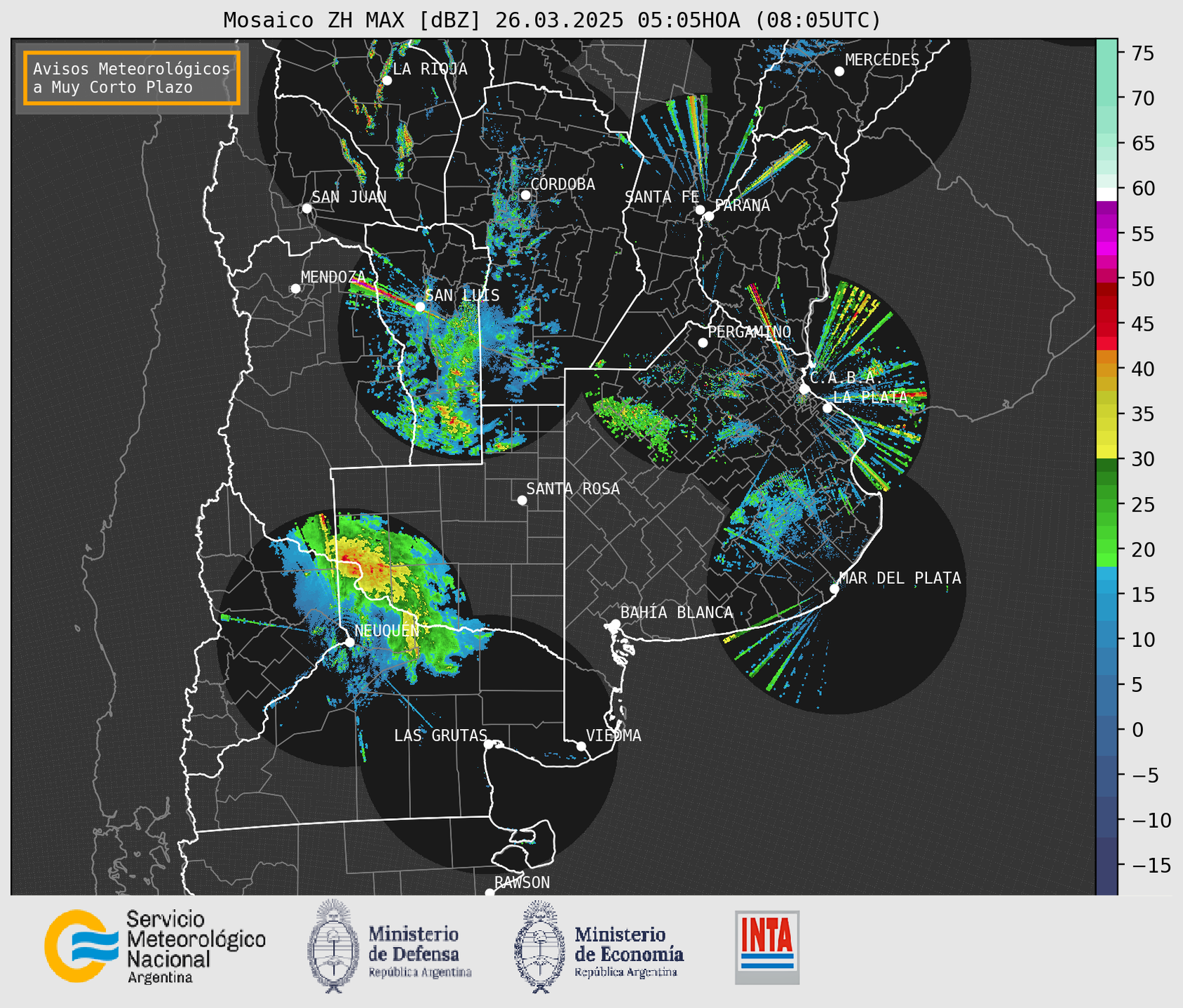The height and width of the screenshot is (1008, 1183).
Task: Click the -15 dBZ label on scale
Action: 1151,865
